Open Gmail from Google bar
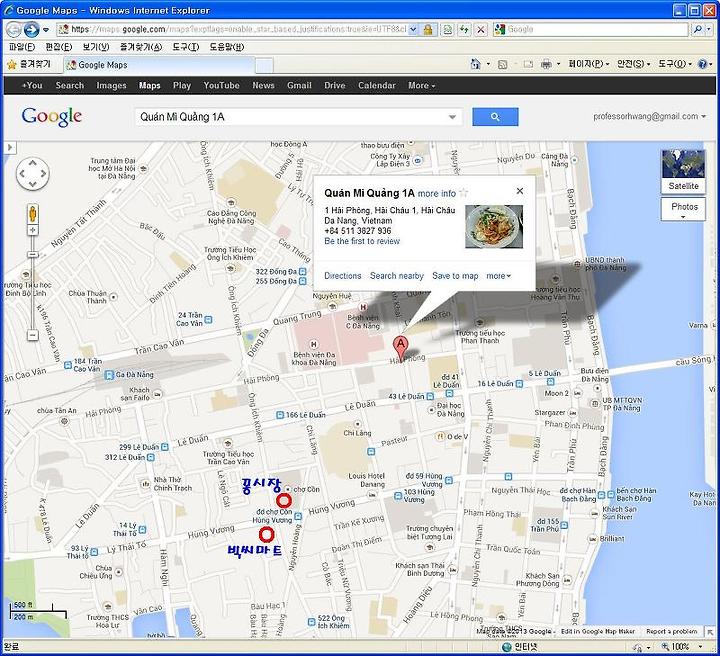 click(299, 85)
